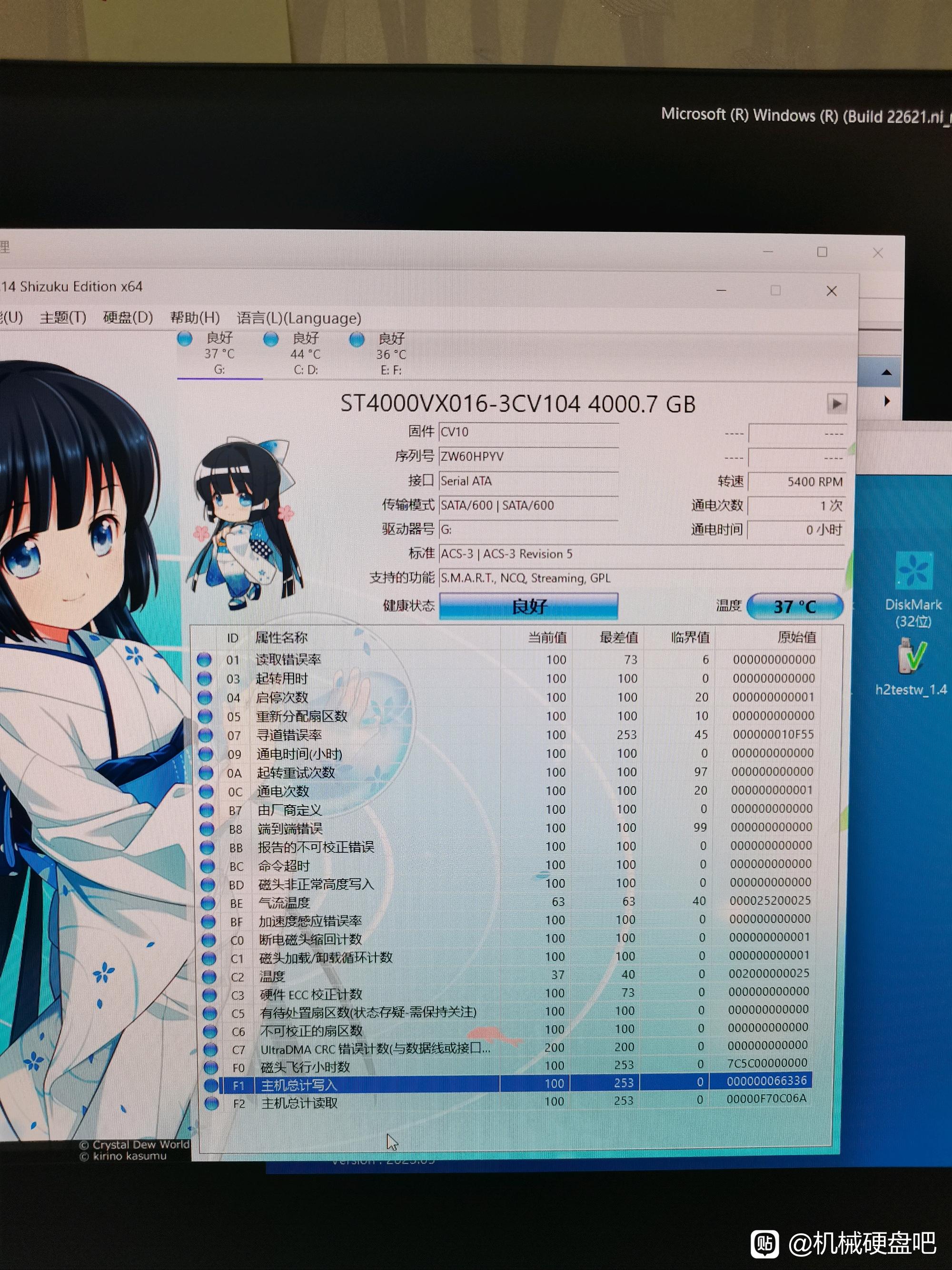Click the status orb for 01 读取错误率
952x1270 pixels.
point(204,660)
